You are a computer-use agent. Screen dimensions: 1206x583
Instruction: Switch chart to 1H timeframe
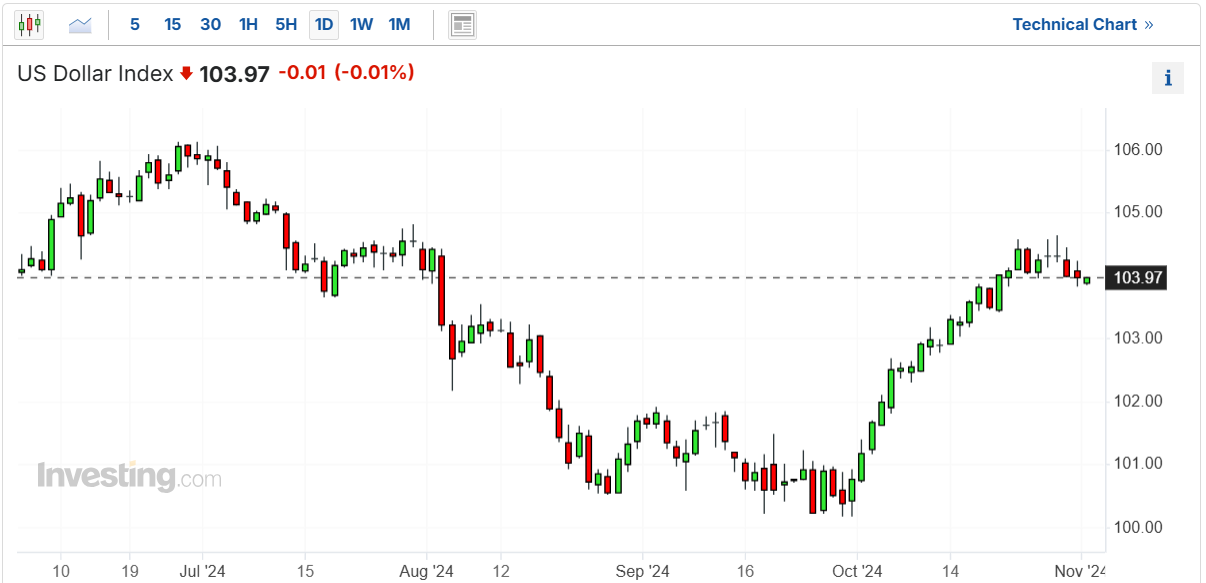[248, 25]
